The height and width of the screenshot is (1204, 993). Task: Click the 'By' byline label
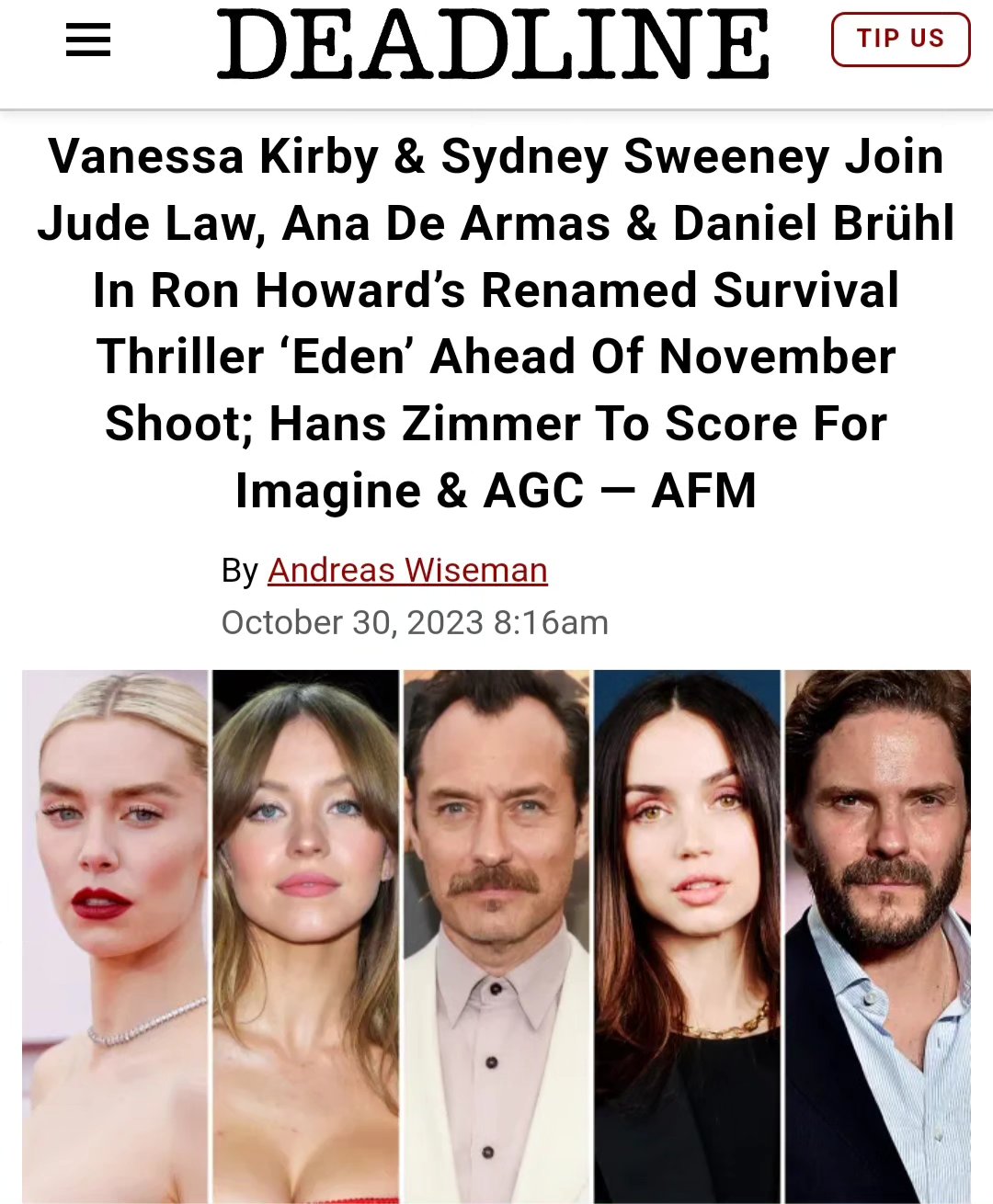click(239, 571)
